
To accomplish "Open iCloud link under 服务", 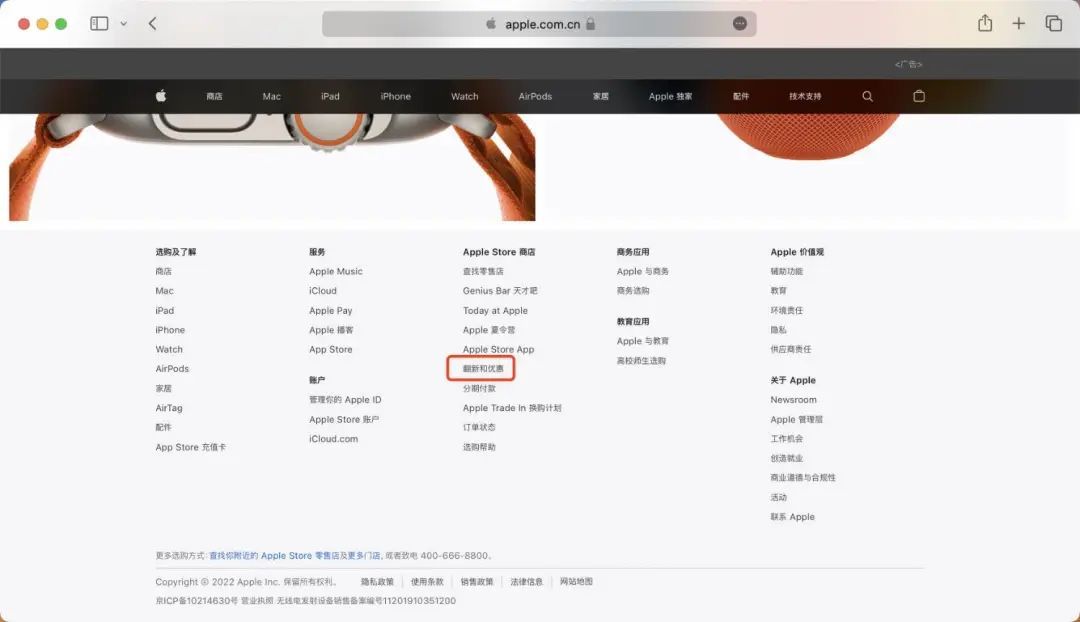I will tap(322, 291).
